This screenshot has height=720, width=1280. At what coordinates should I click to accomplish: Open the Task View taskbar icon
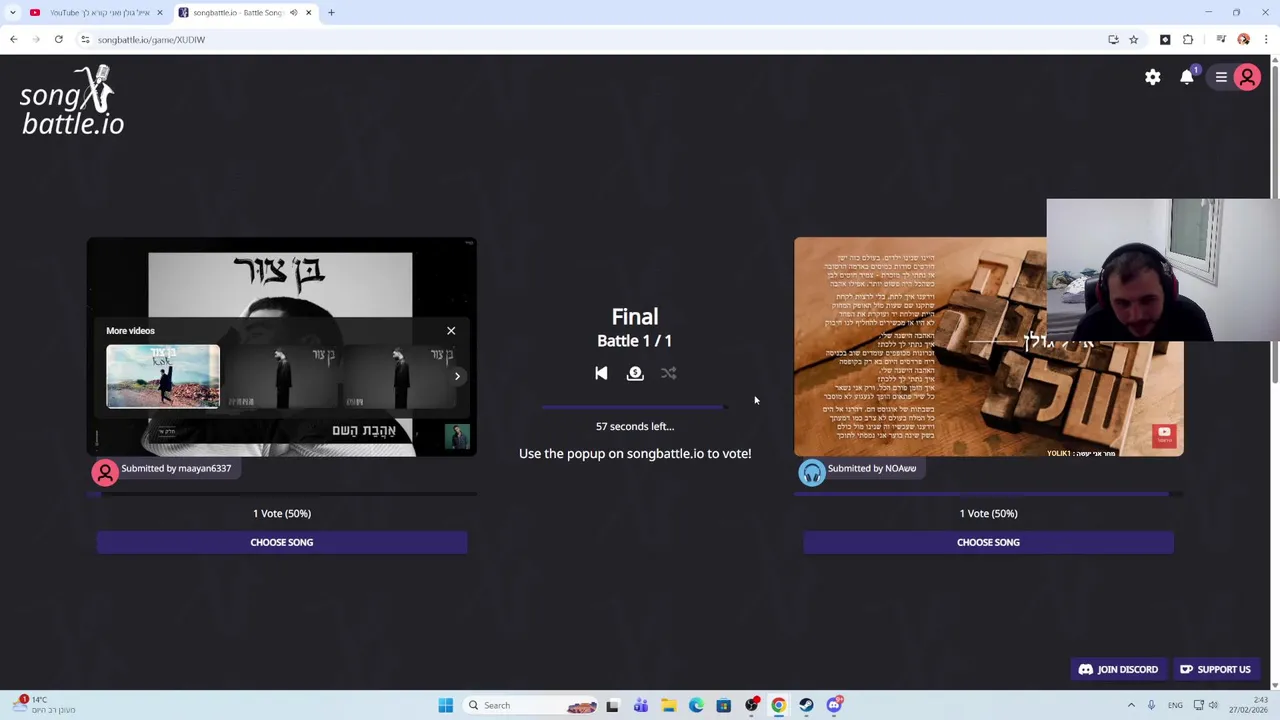pos(612,705)
